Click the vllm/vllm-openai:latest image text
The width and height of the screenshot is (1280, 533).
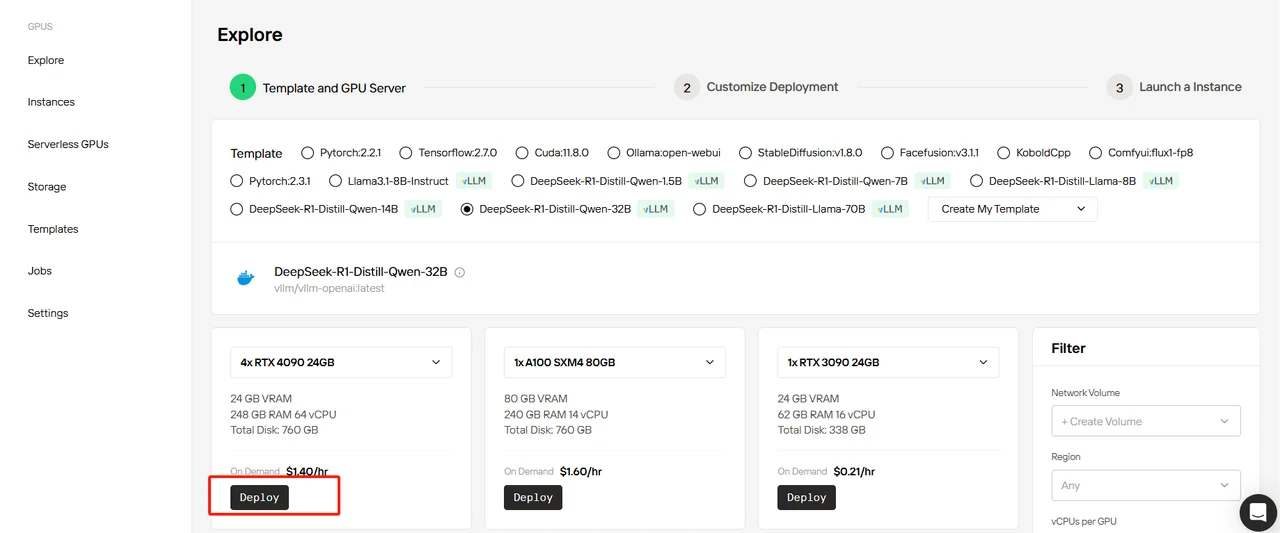coord(329,288)
